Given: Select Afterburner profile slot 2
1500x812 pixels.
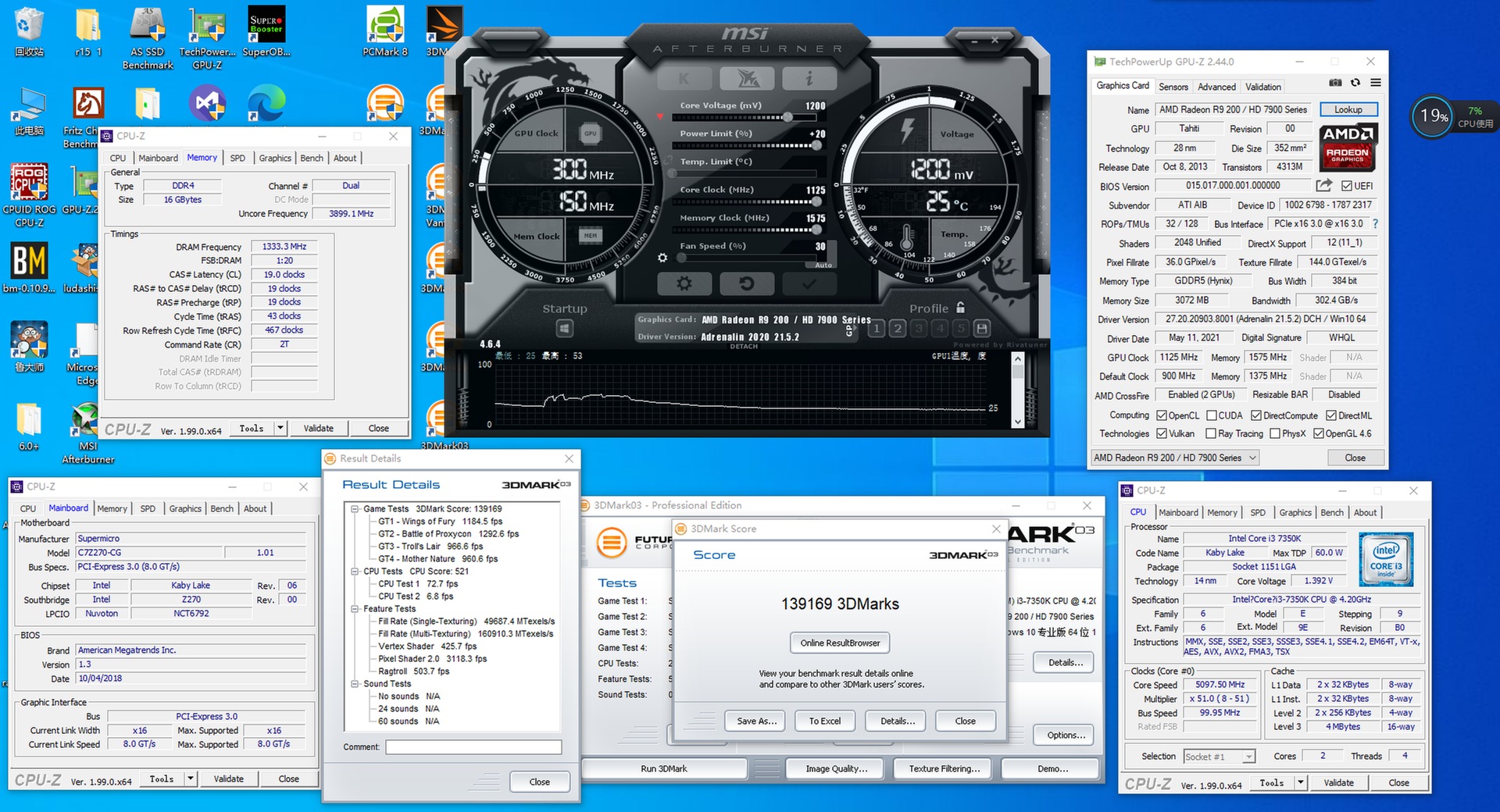Looking at the screenshot, I should tap(898, 329).
